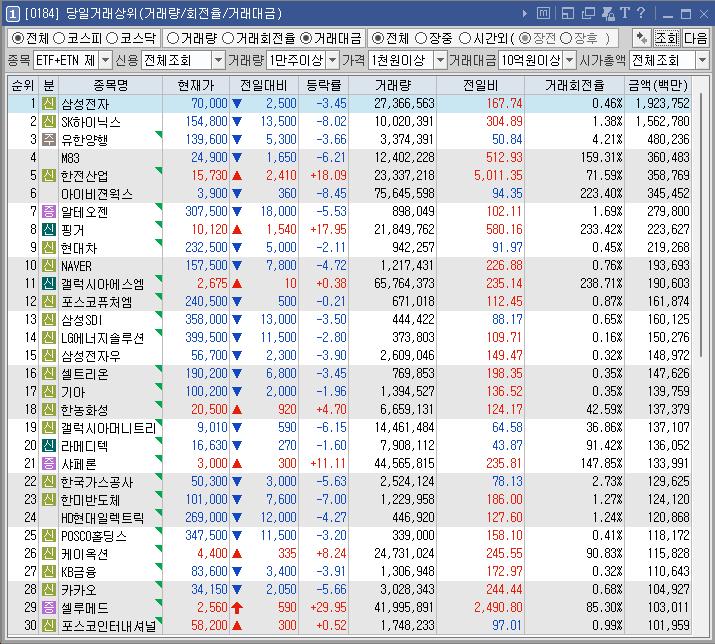Click the purple 증 badge in the 셀루메드 row

[48, 607]
